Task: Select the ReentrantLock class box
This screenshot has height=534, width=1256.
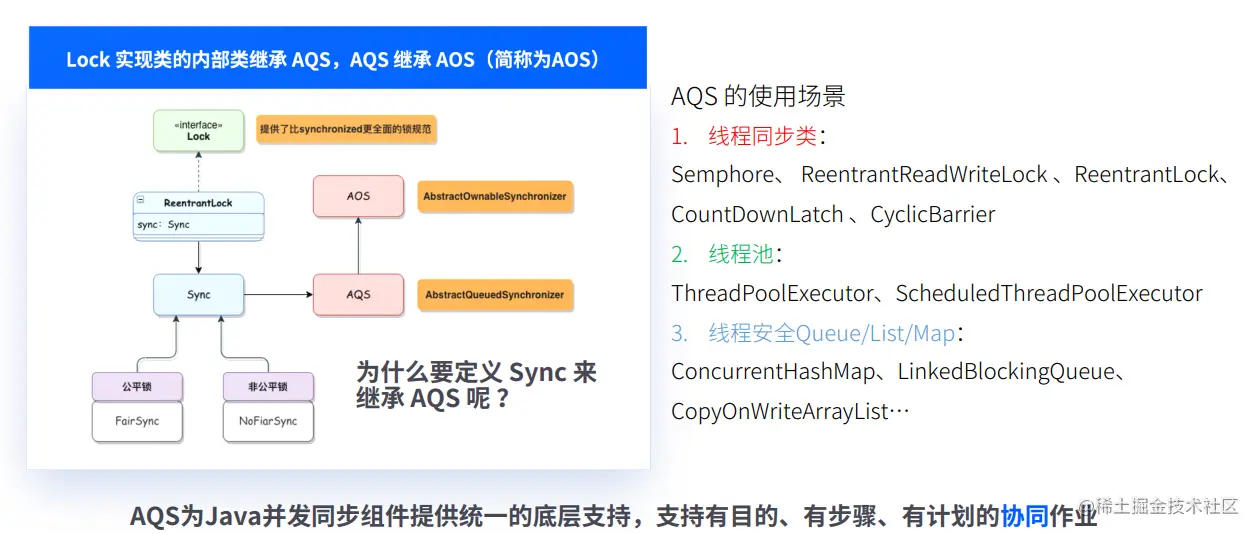Action: point(198,214)
